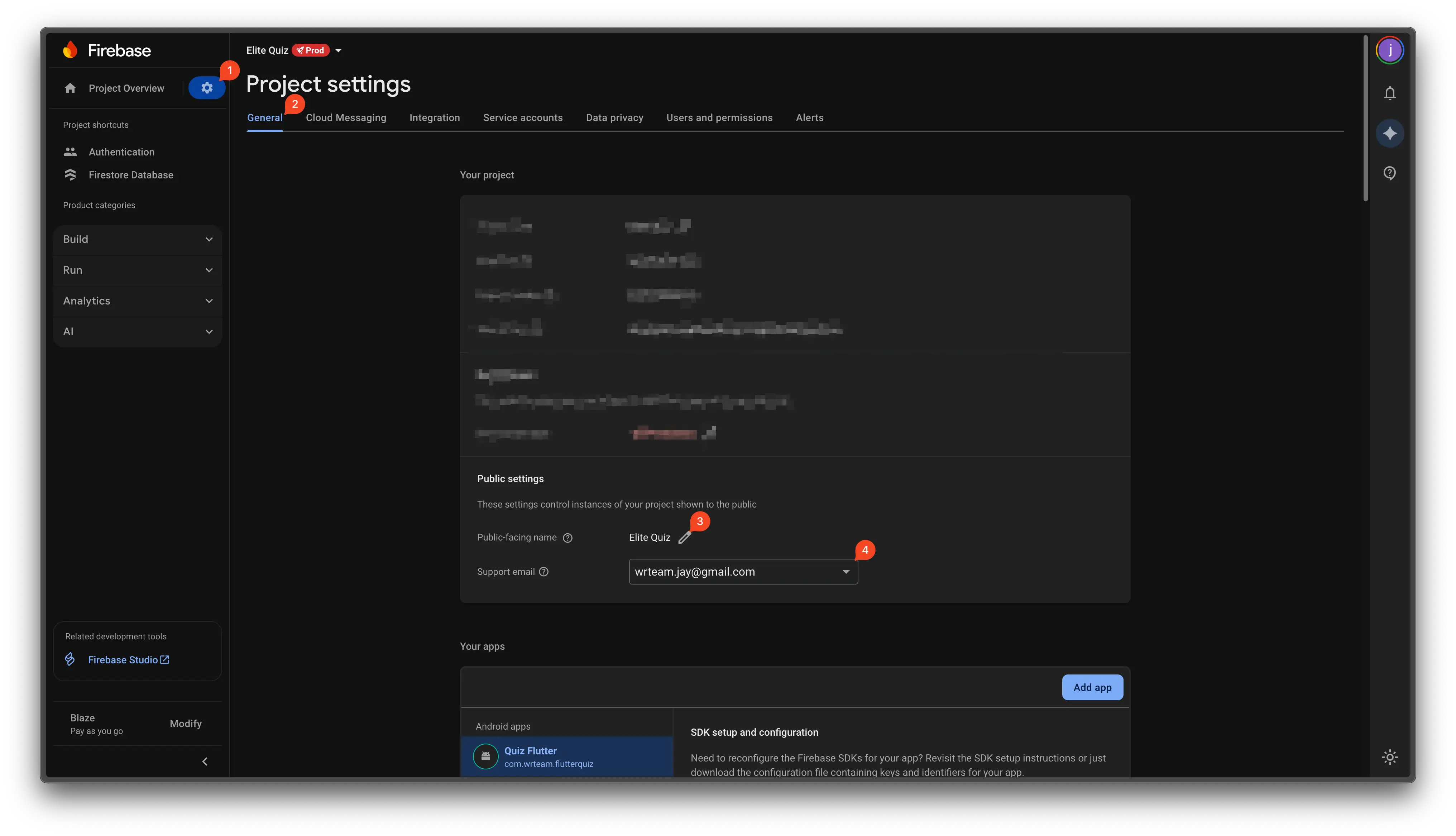1456x836 pixels.
Task: Open Authentication shortcut
Action: coord(122,152)
